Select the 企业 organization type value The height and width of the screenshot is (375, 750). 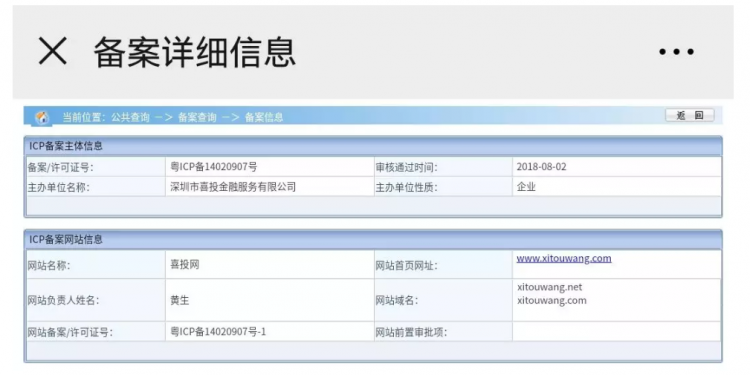point(526,187)
